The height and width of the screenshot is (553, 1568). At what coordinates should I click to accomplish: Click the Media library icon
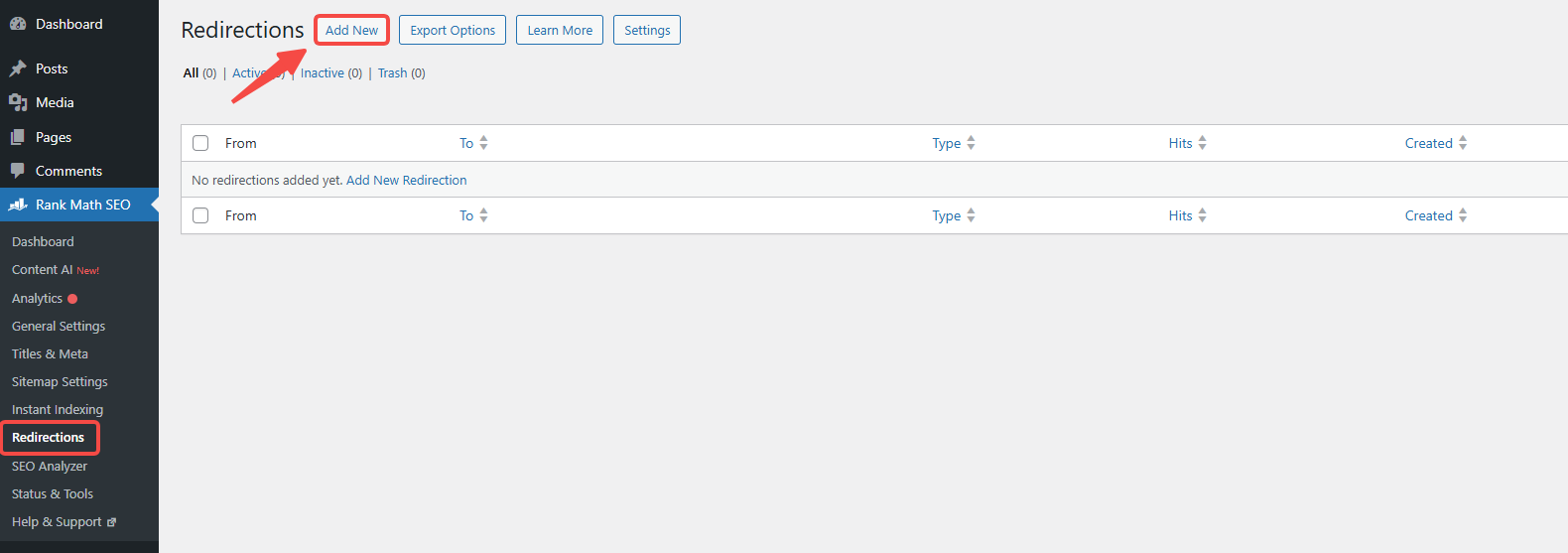click(x=18, y=102)
